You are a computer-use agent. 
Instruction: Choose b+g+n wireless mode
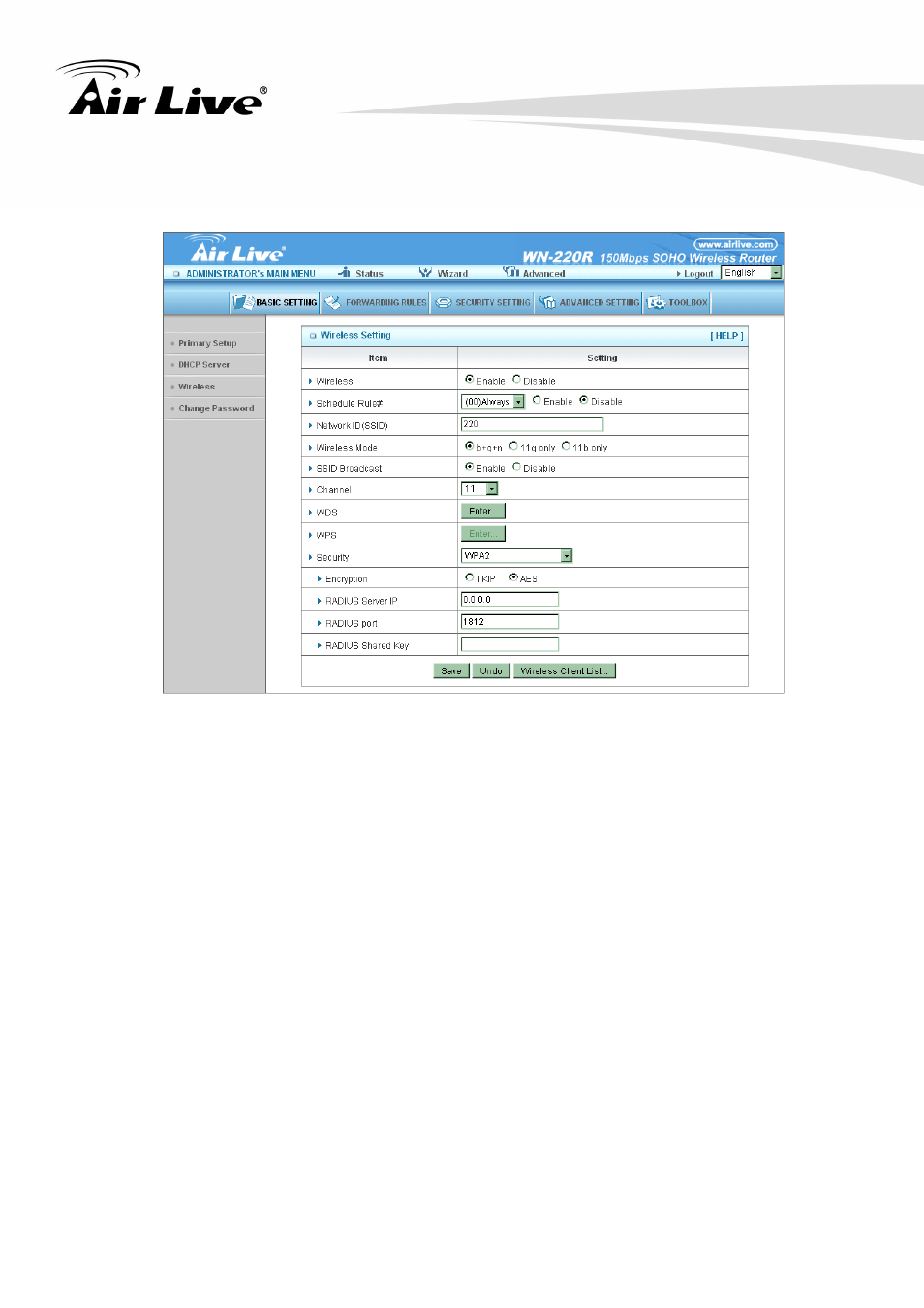tap(469, 446)
